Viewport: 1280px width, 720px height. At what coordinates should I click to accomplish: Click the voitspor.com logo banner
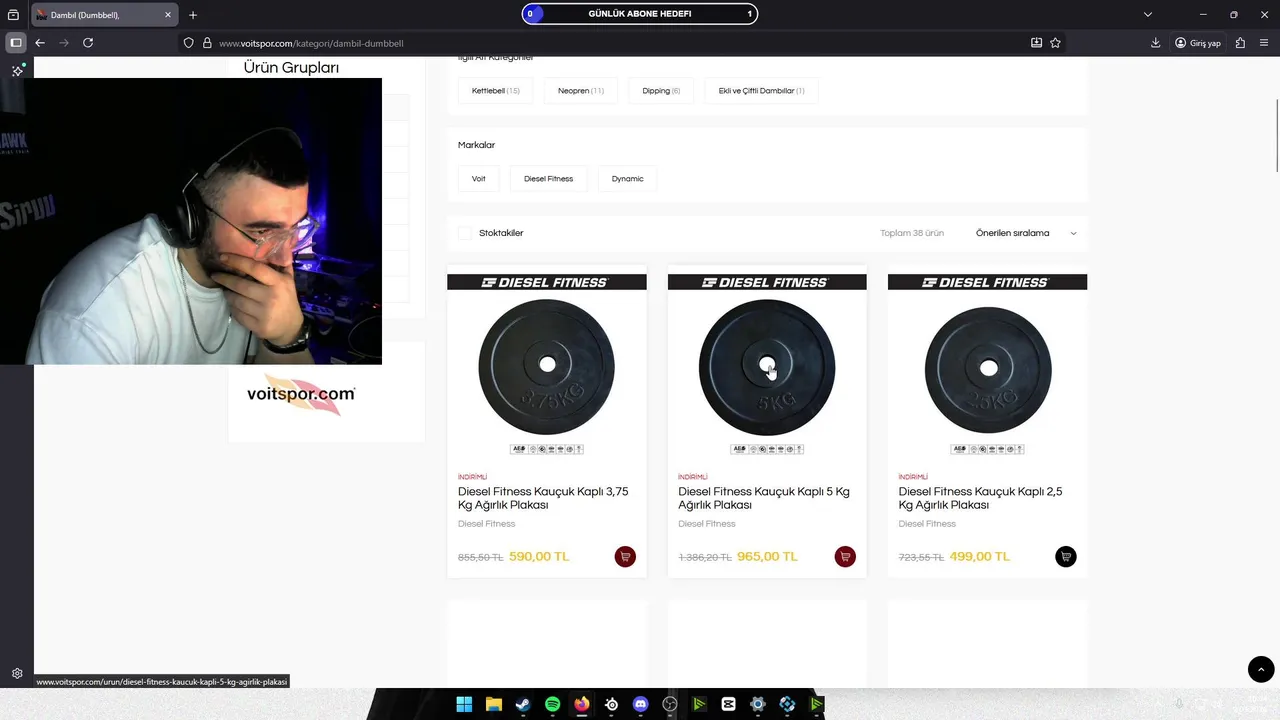point(301,393)
